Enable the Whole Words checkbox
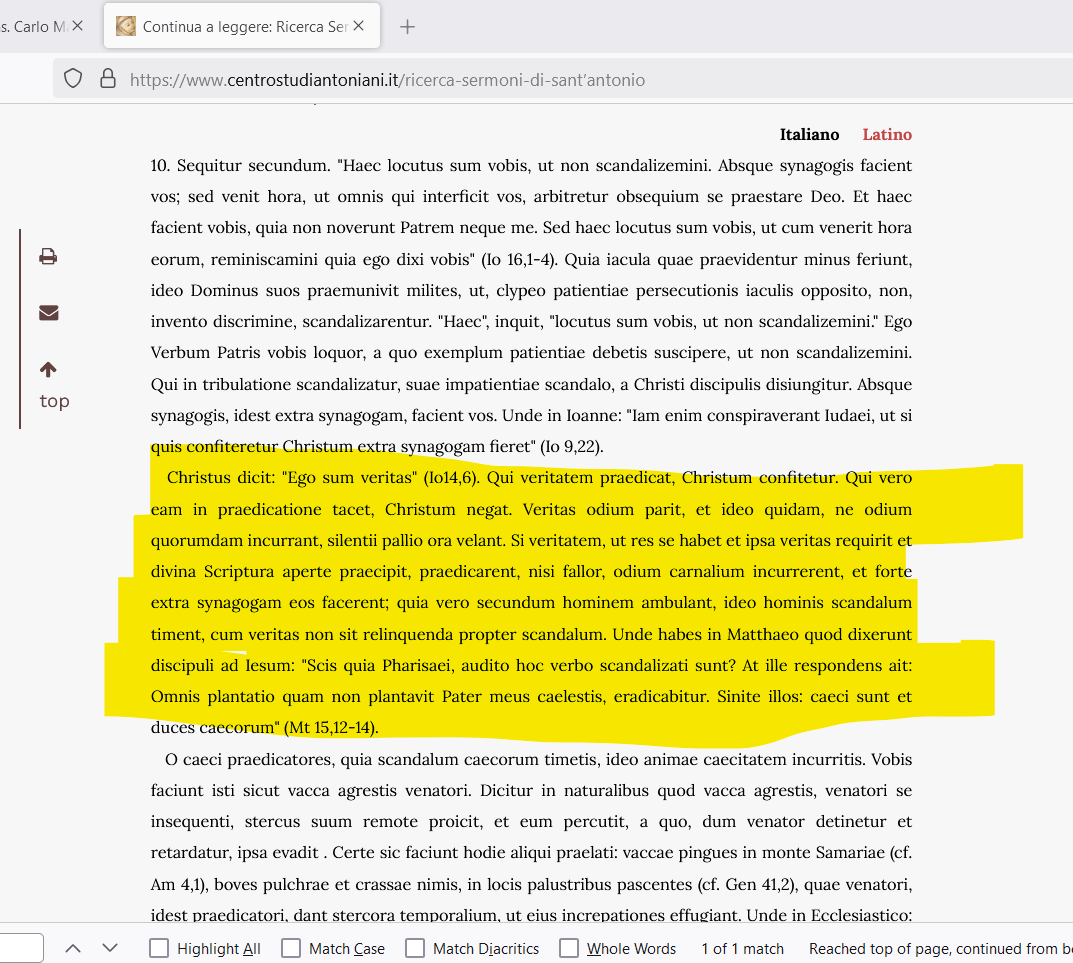 (x=569, y=948)
